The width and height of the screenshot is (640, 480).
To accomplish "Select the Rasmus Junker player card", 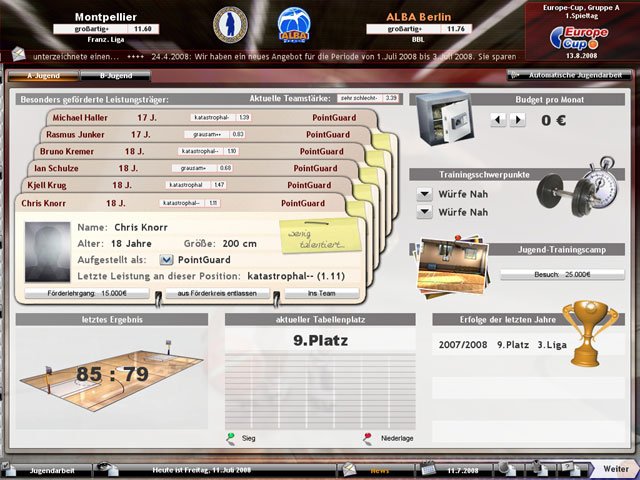I will tap(205, 134).
